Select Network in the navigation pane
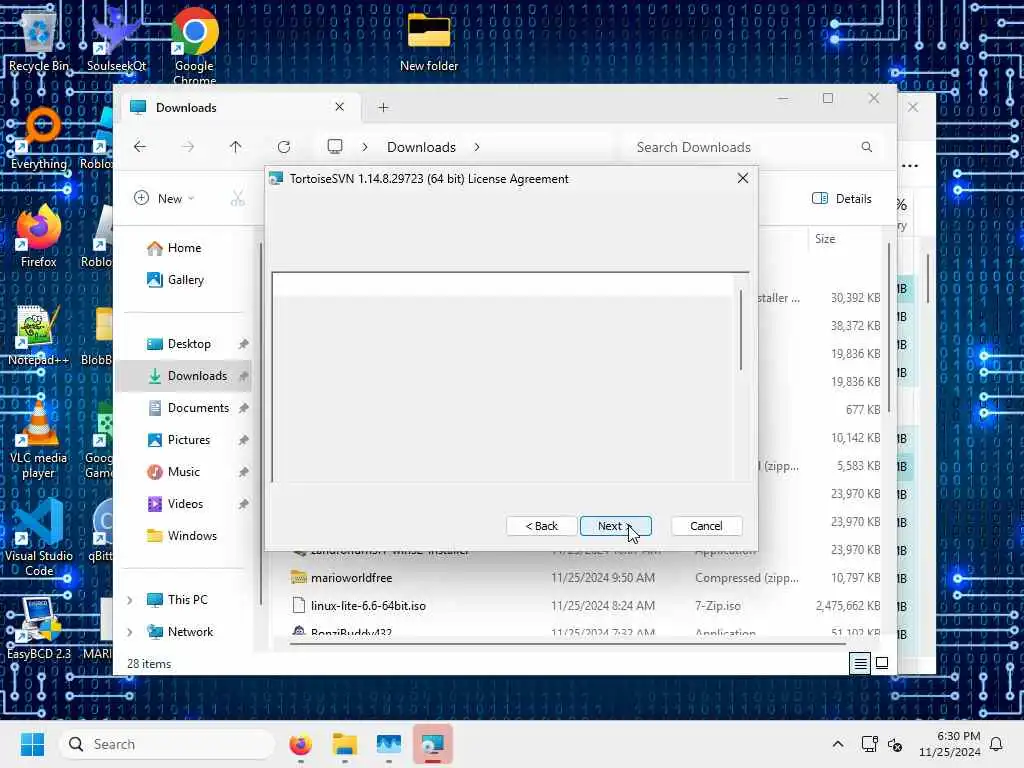 pos(190,632)
